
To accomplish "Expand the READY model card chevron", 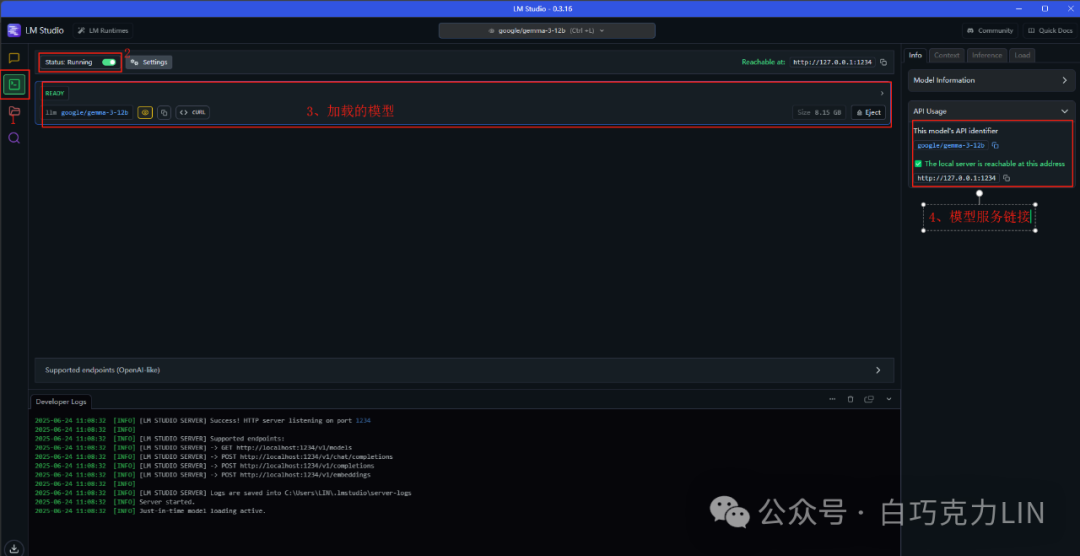I will (x=882, y=93).
